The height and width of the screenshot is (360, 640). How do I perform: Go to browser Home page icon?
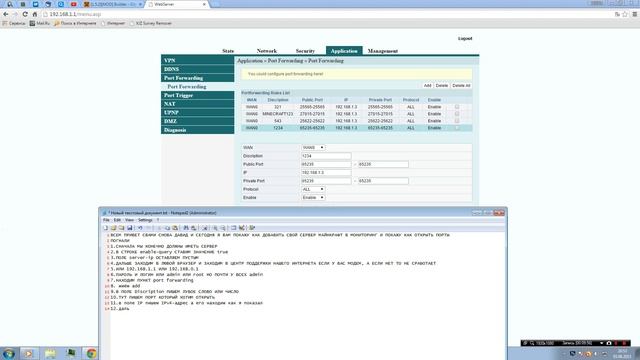[35, 14]
